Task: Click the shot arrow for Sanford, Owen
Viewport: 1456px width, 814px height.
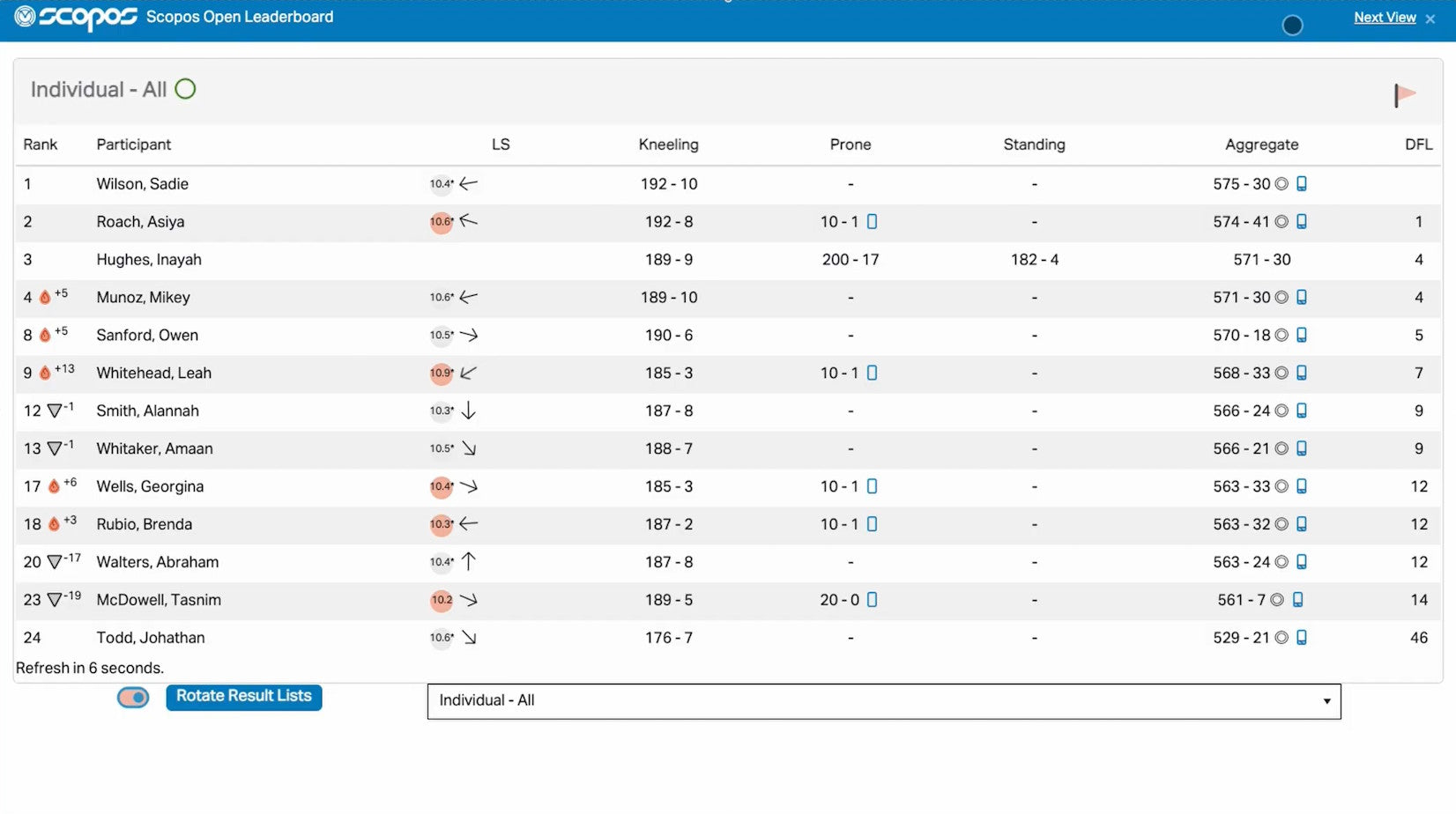Action: point(469,335)
